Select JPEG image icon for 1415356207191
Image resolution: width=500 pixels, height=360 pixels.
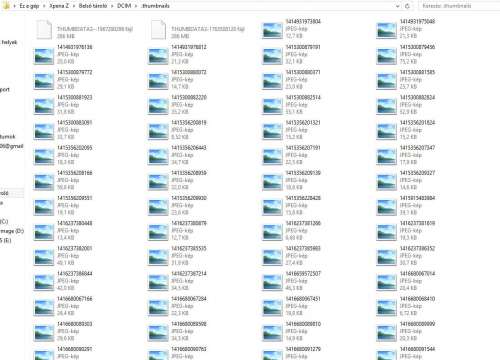pos(272,157)
